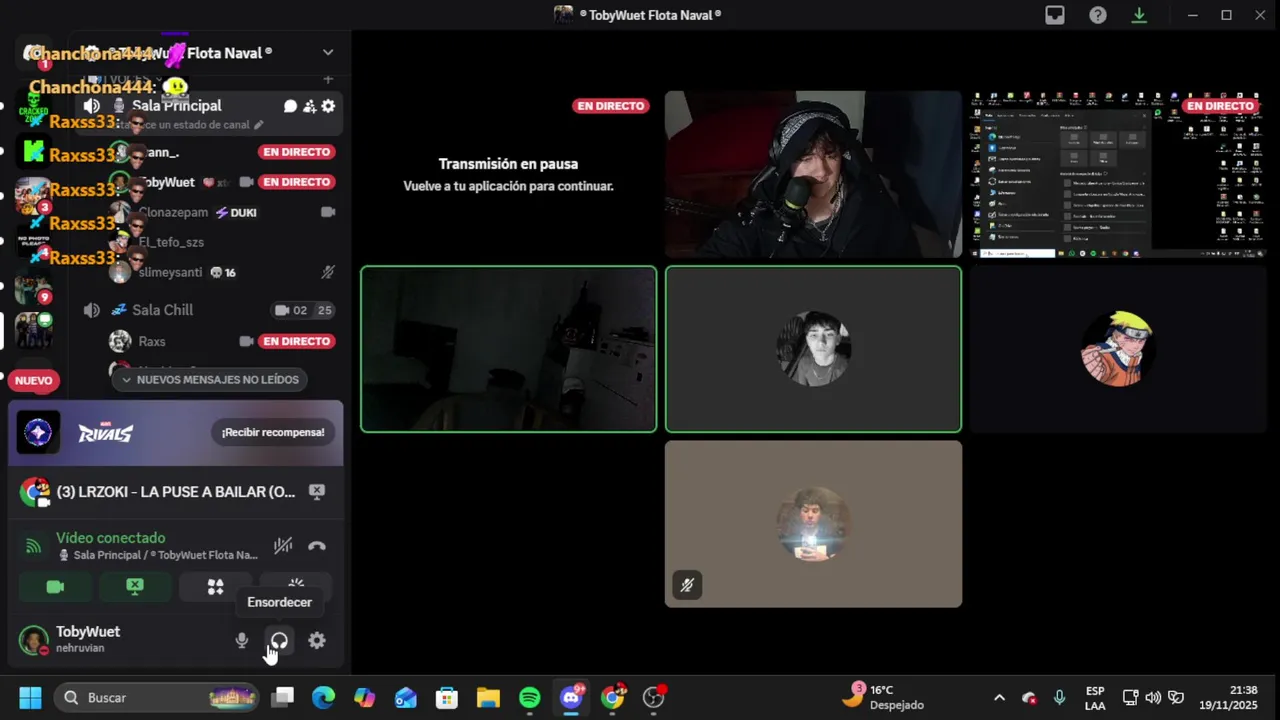
Task: Open the Cracked Zone server icon
Action: [x=33, y=105]
